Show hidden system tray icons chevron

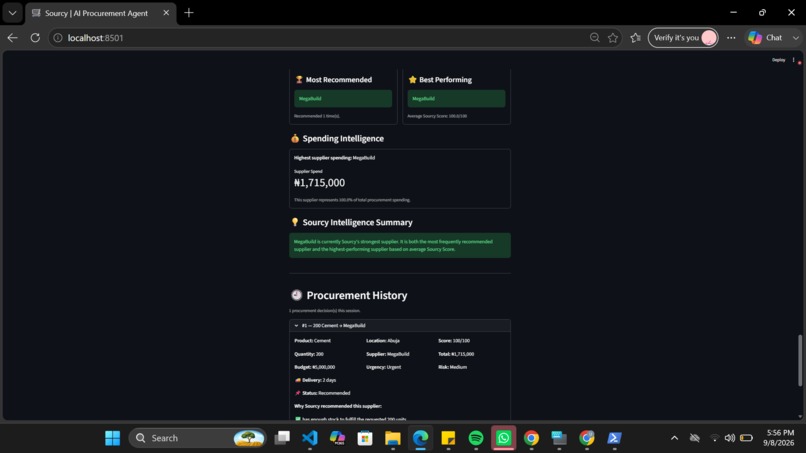674,438
